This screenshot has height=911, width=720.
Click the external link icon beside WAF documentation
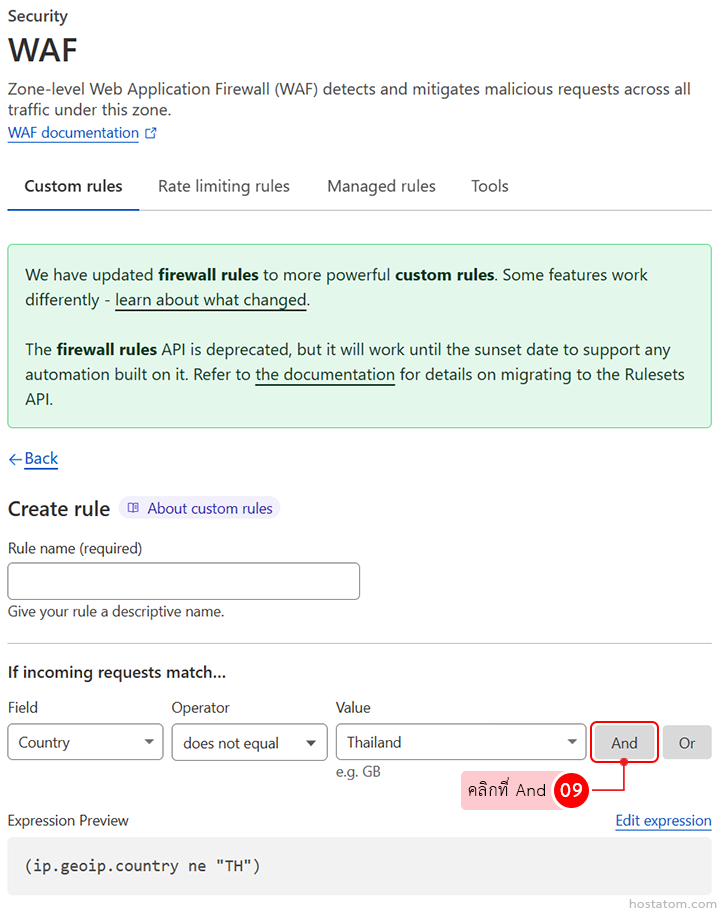point(151,133)
